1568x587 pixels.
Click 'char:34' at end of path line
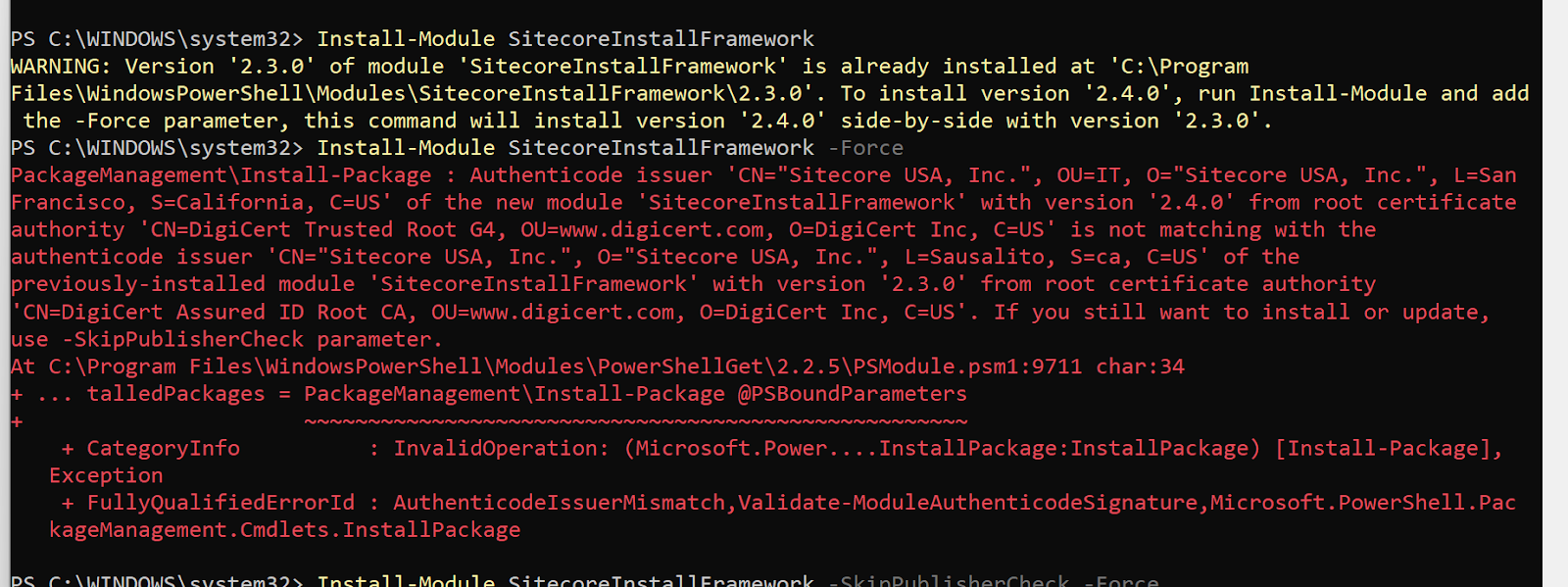(1141, 367)
